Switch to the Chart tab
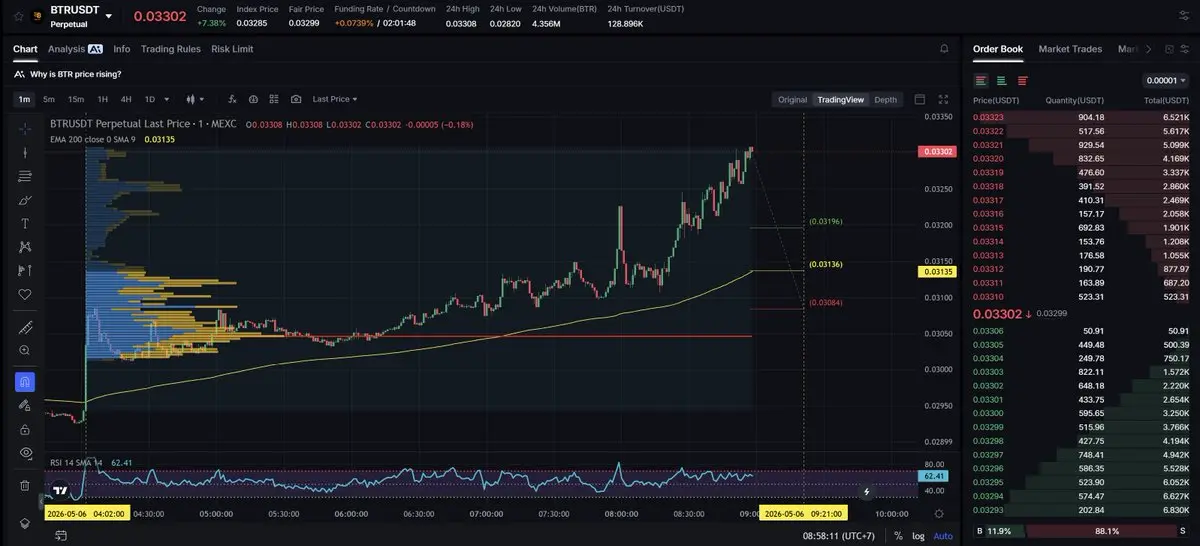The image size is (1200, 546). (25, 48)
